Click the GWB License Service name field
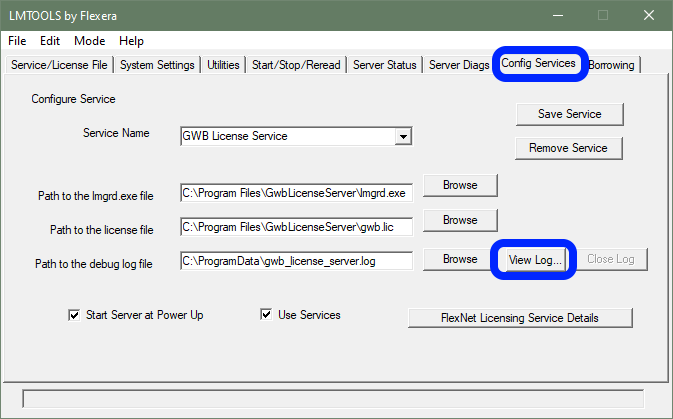Image resolution: width=673 pixels, height=419 pixels. (288, 136)
